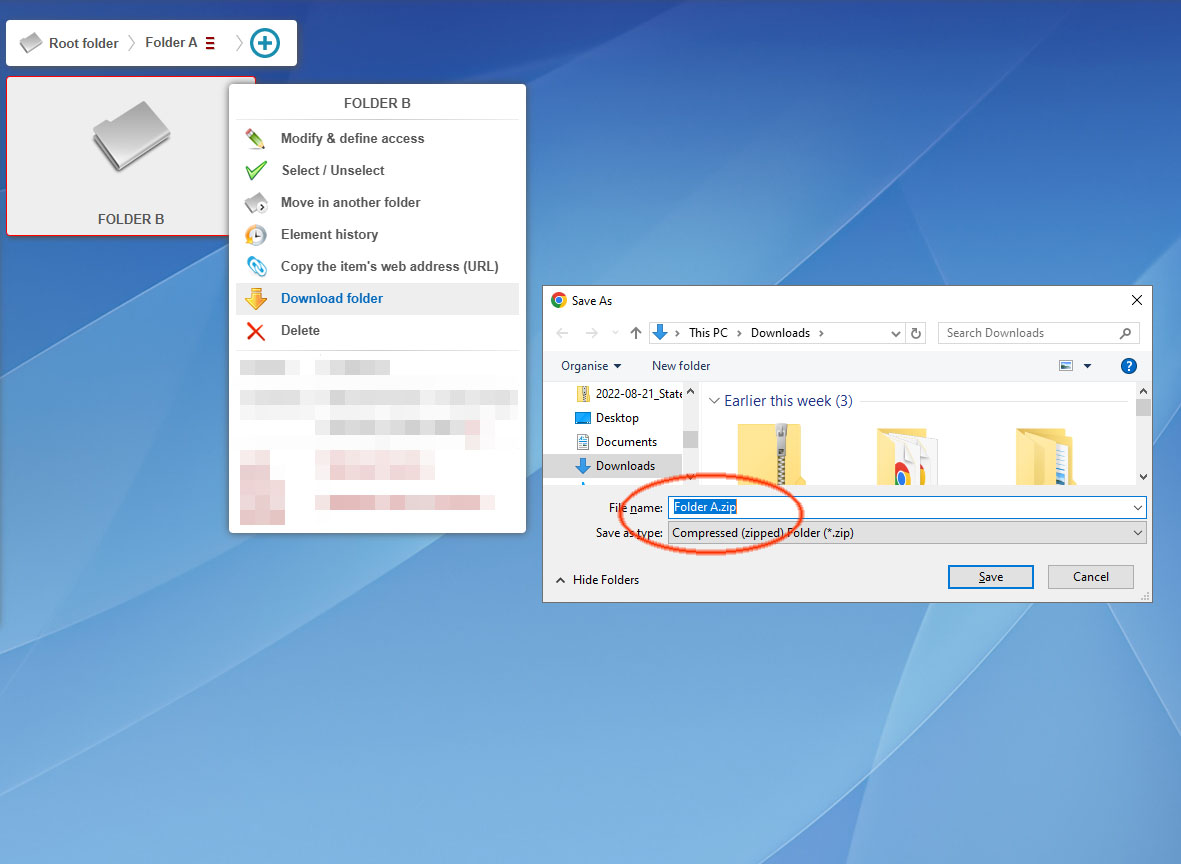Click the plus add-element icon in breadcrumb
1181x864 pixels.
click(265, 43)
